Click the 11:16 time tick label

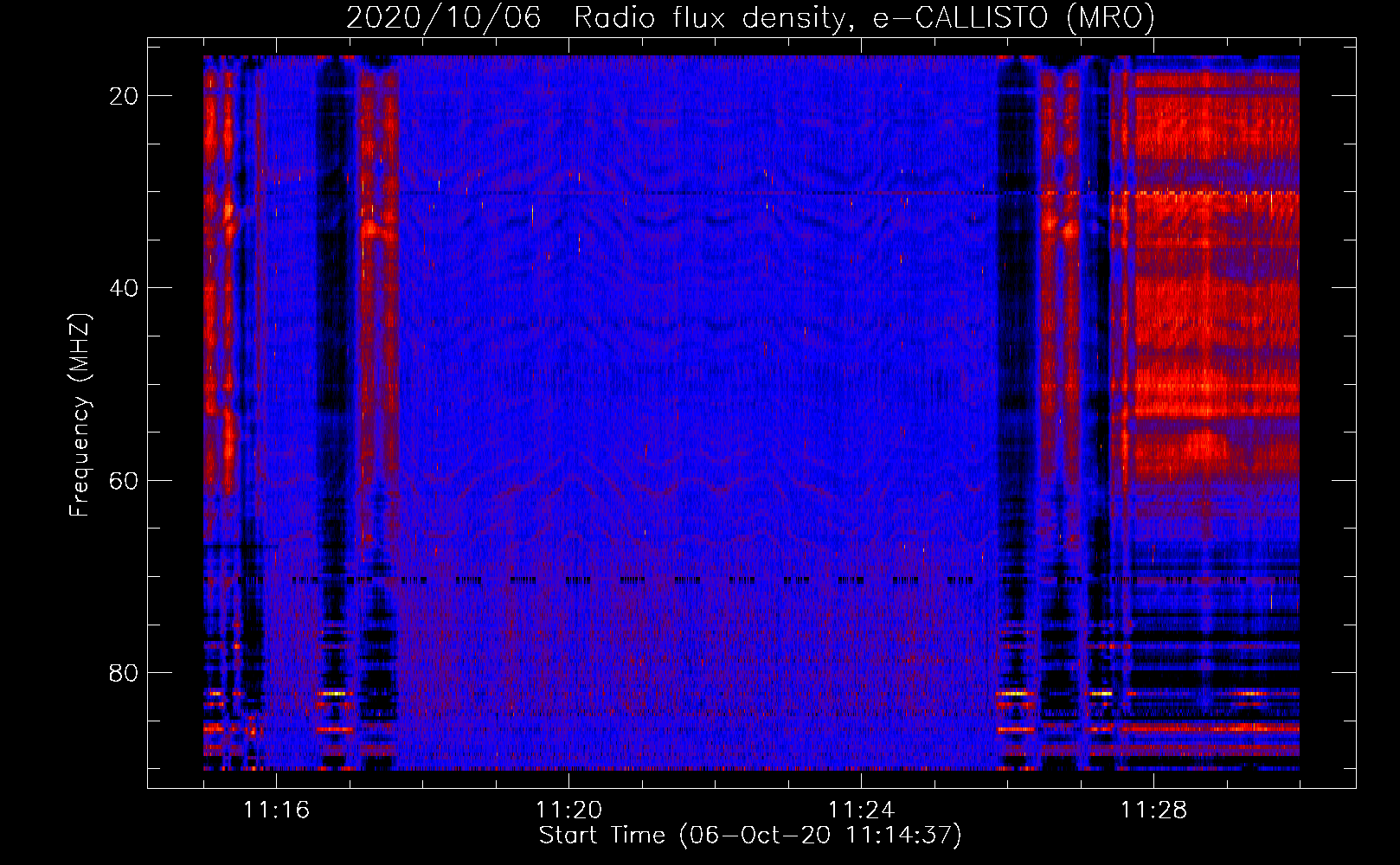(x=276, y=811)
